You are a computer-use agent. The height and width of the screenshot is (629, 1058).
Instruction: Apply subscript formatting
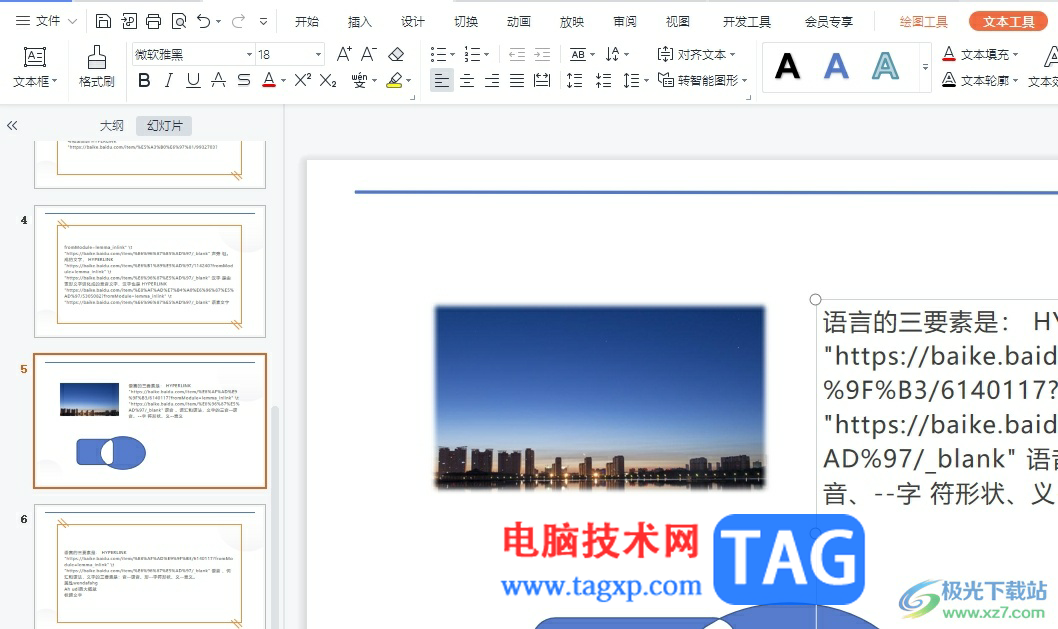coord(328,80)
